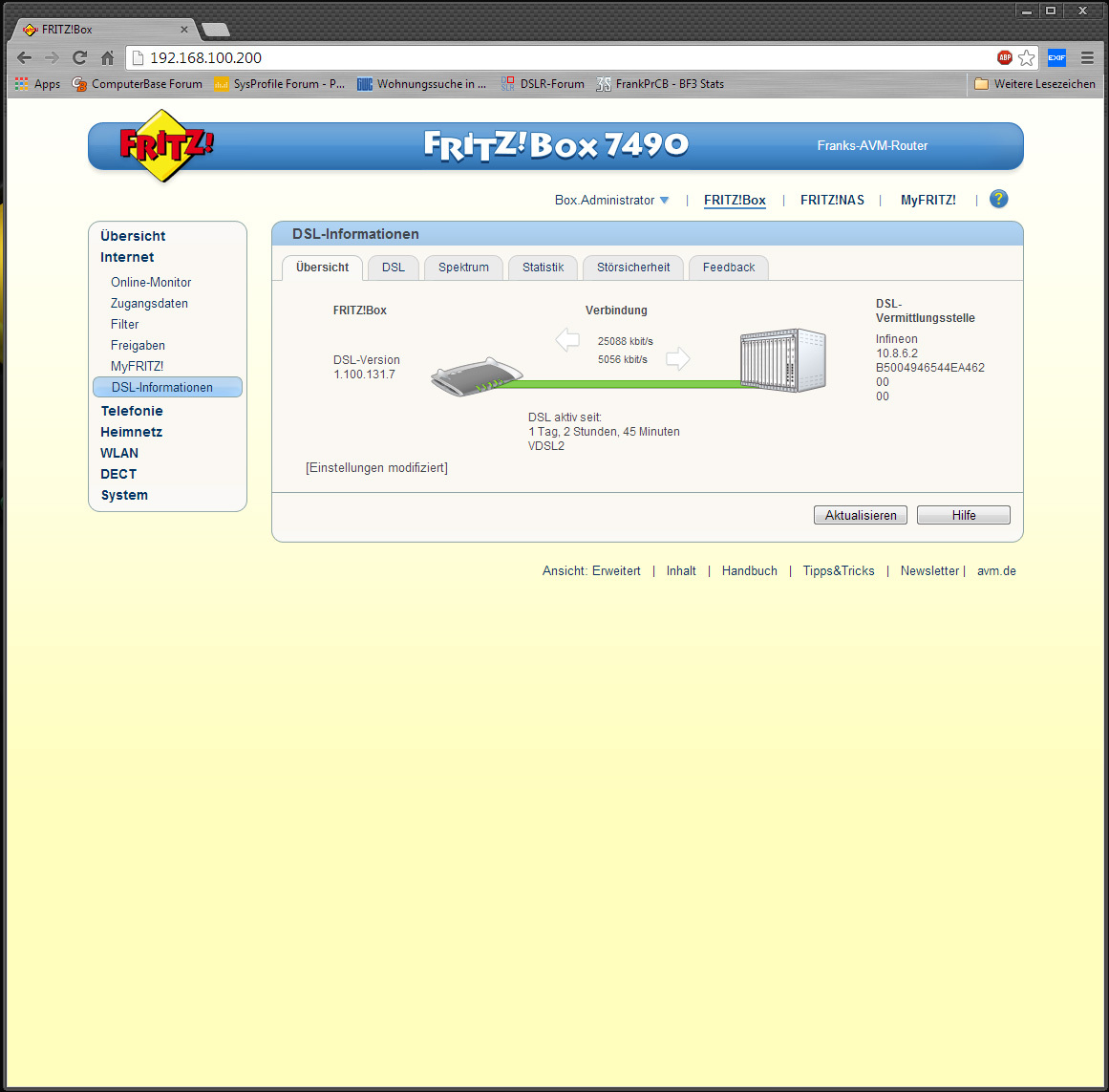
Task: Open the AdBlock Plus extension icon
Action: coord(1004,58)
